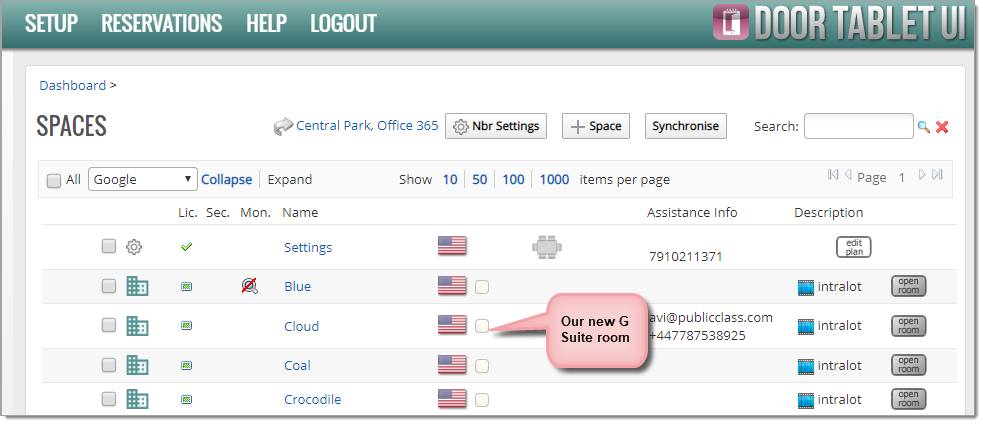This screenshot has height=424, width=983.
Task: Select the Blue space checkbox
Action: [109, 286]
